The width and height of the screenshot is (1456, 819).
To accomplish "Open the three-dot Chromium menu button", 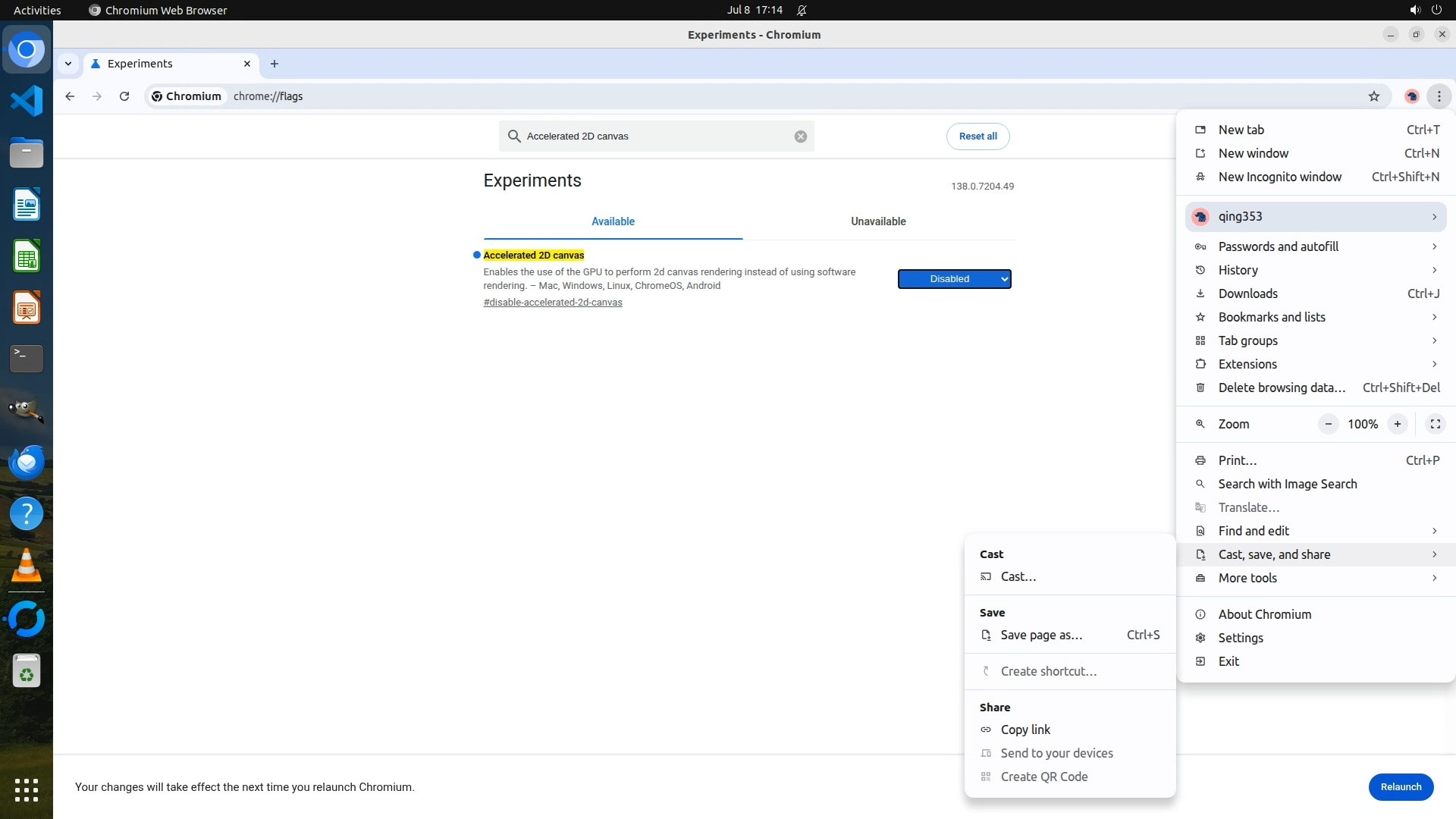I will 1439,96.
